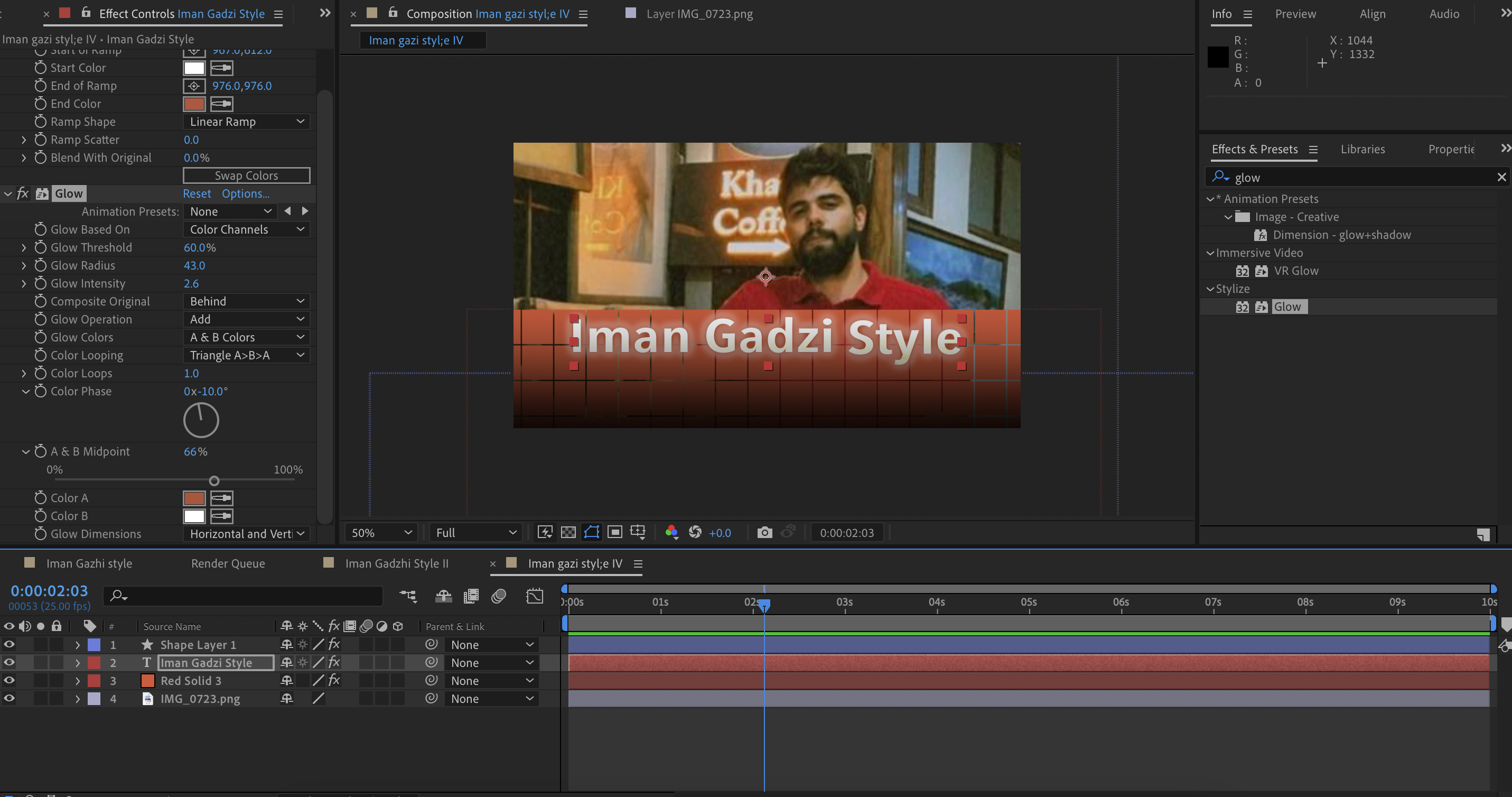Expand the Red Solid 3 layer properties
This screenshot has height=797, width=1512.
77,681
